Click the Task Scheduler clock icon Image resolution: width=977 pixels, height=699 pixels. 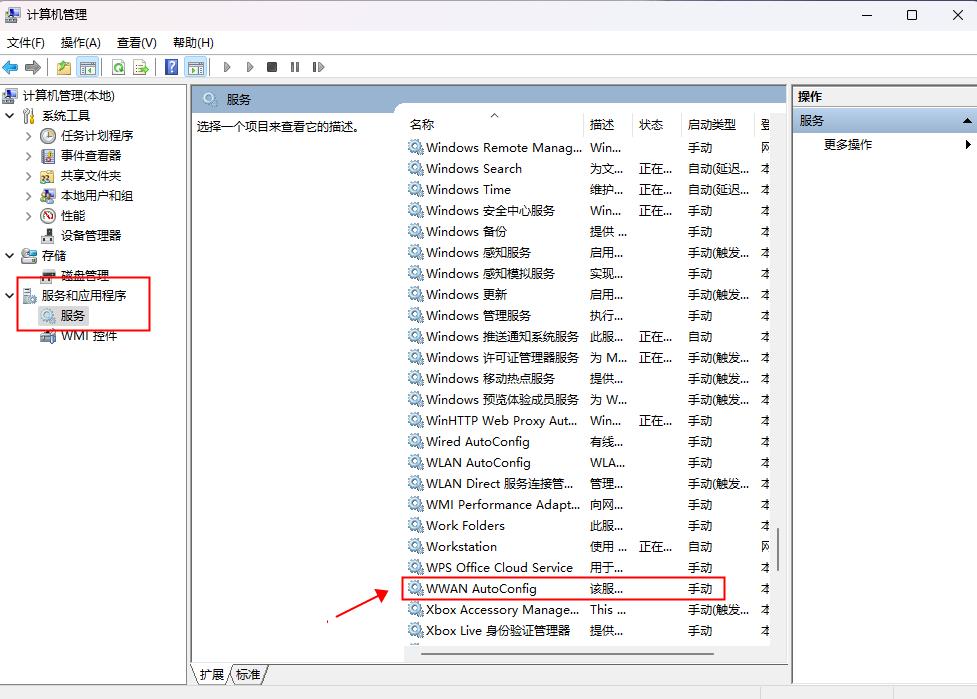(48, 136)
